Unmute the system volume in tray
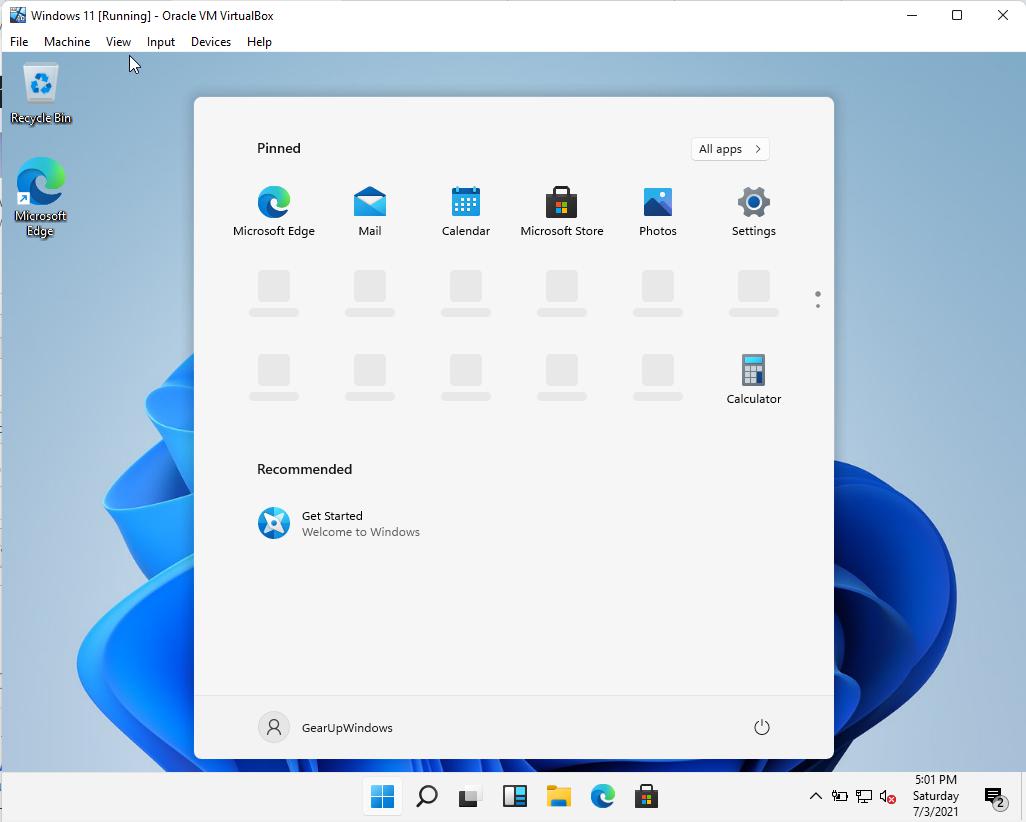Screen dimensions: 1026x822 coord(886,797)
